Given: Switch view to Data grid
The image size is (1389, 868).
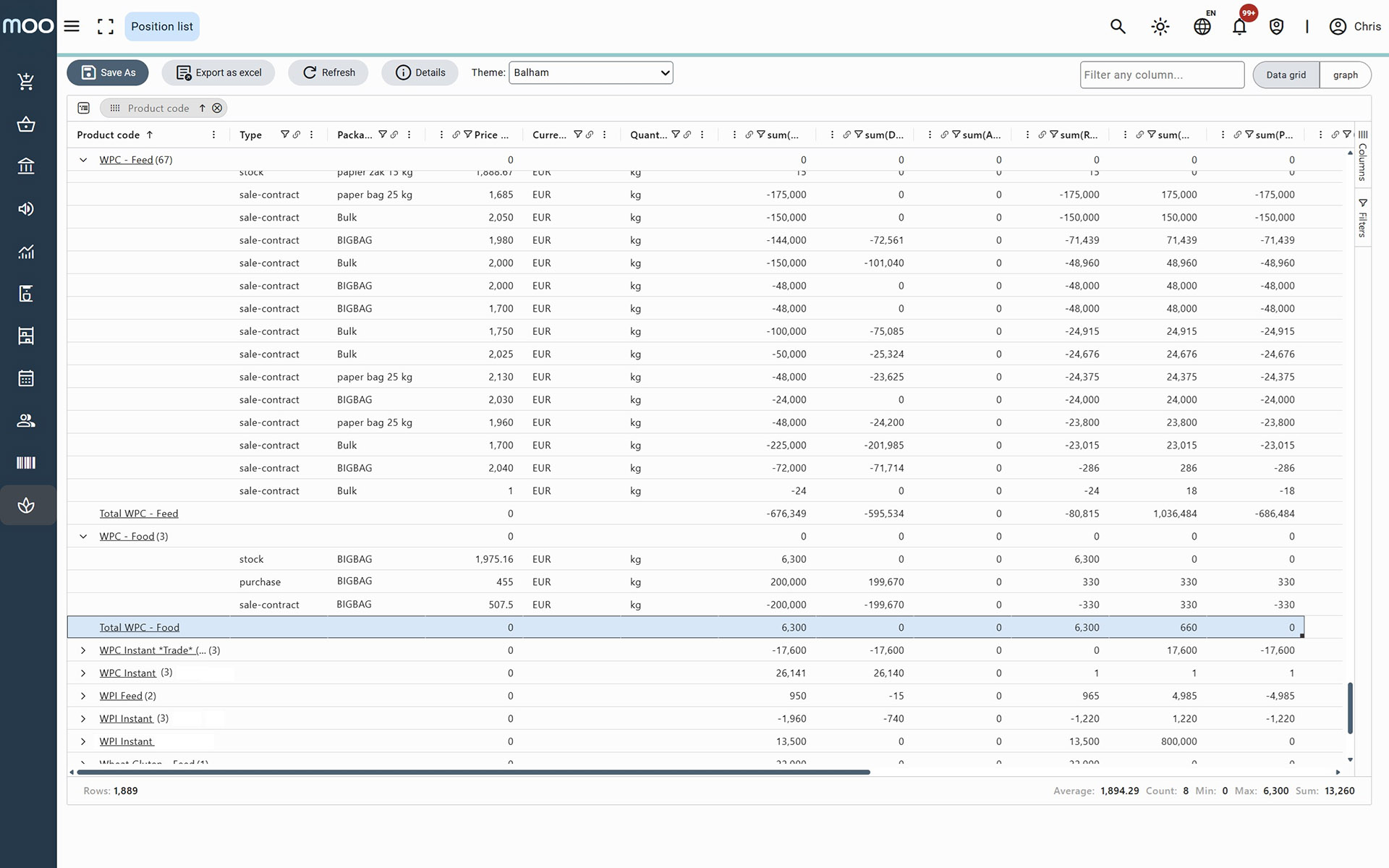Looking at the screenshot, I should pos(1286,75).
